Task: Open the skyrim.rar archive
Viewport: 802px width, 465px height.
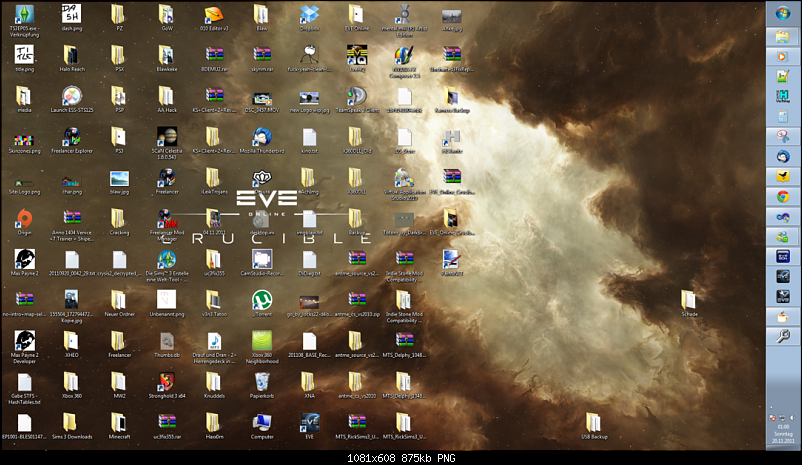Action: click(x=262, y=58)
